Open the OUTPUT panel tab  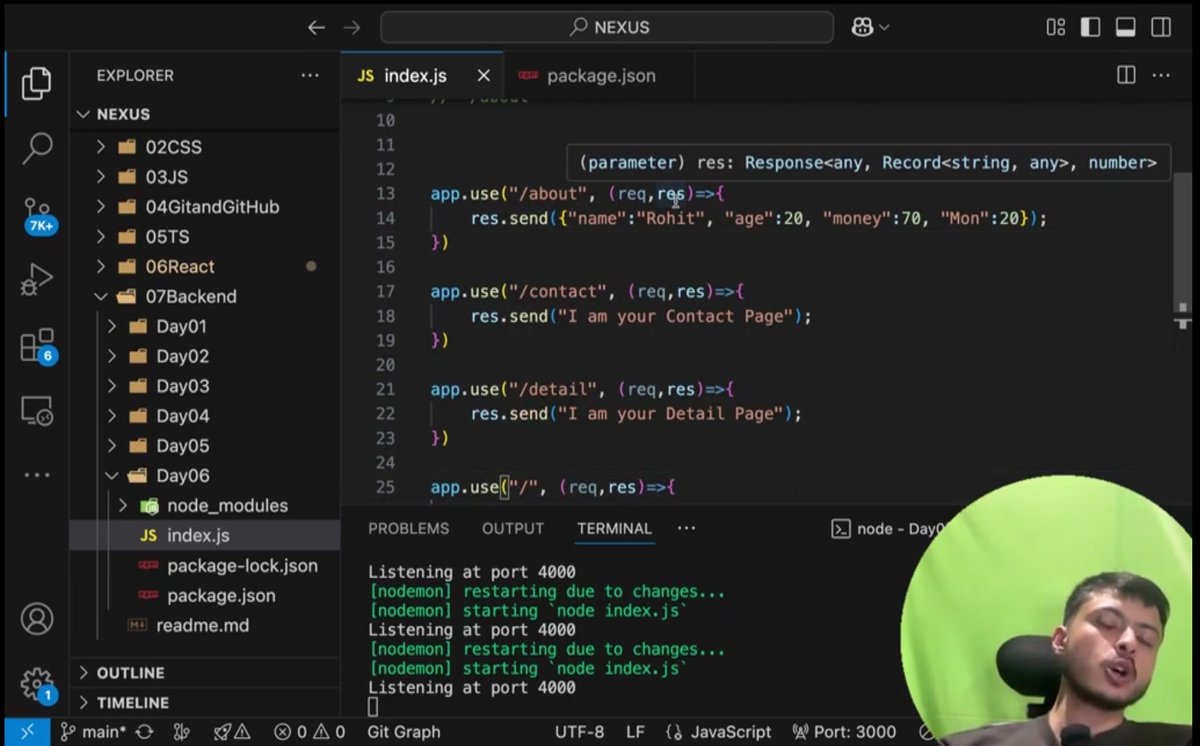(513, 529)
